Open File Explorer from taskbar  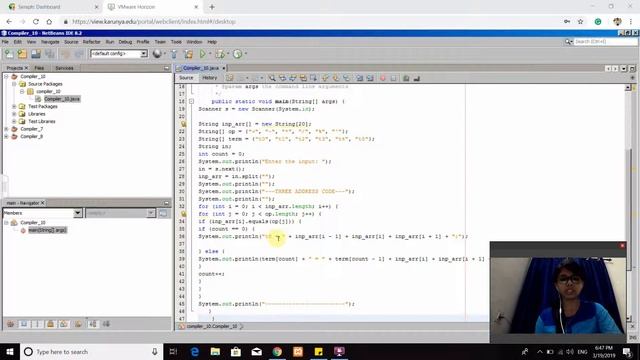point(215,351)
